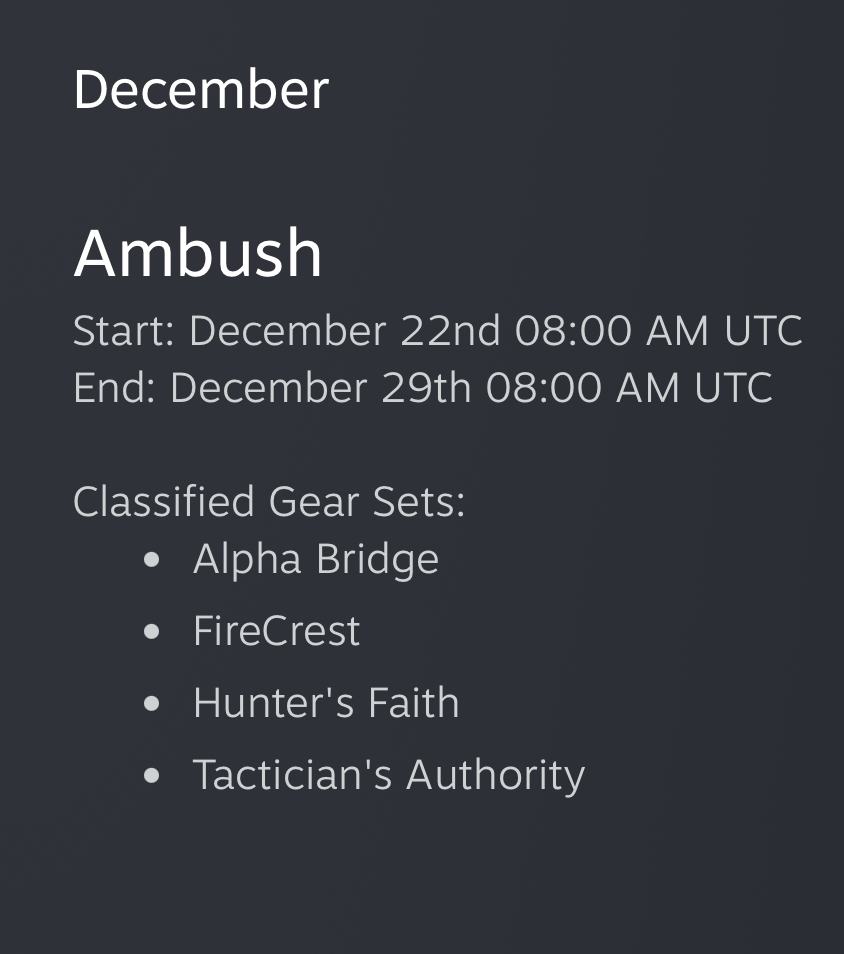Click the bullet next to FireCrest

tap(152, 632)
